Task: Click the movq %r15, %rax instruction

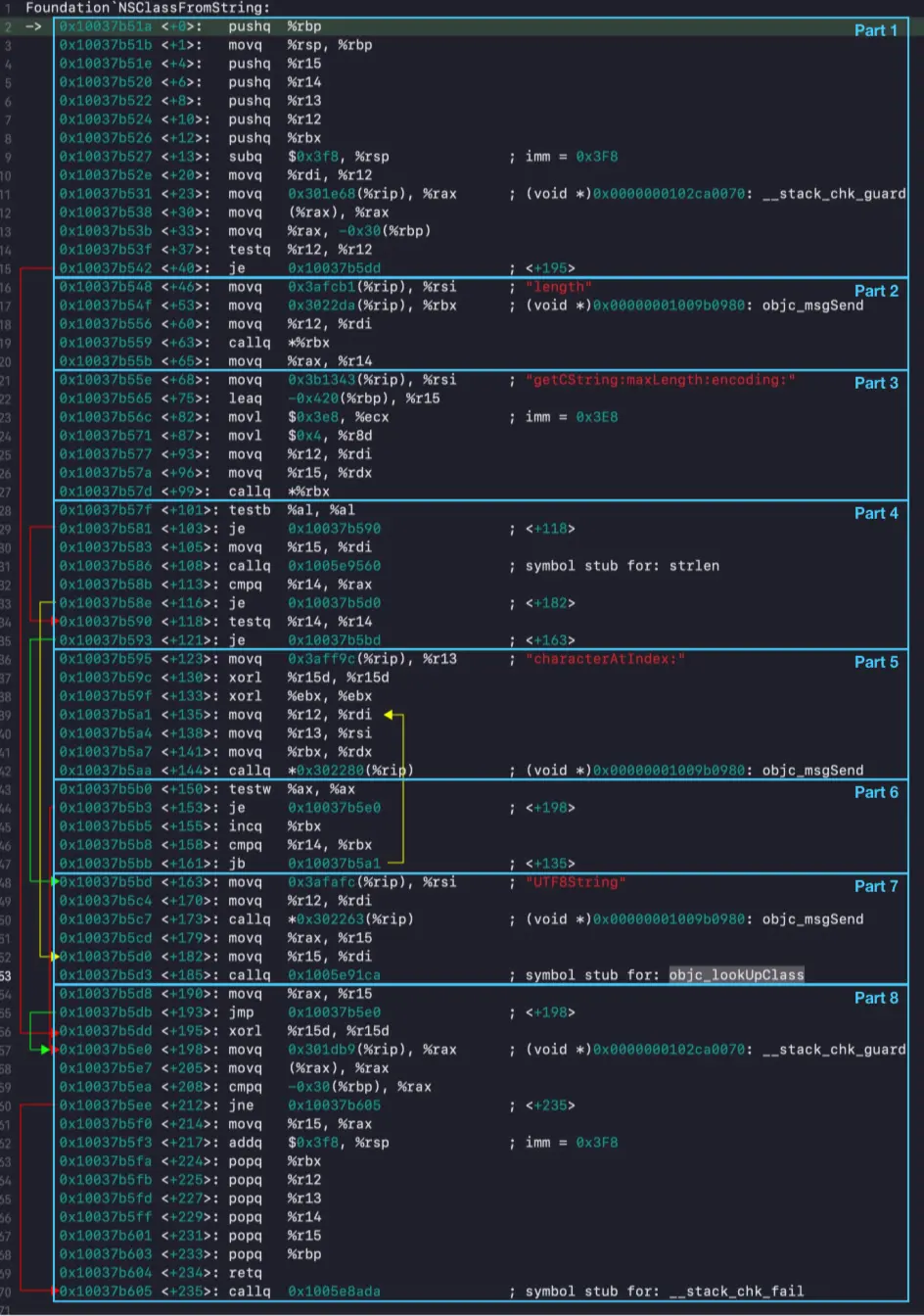Action: click(300, 1124)
